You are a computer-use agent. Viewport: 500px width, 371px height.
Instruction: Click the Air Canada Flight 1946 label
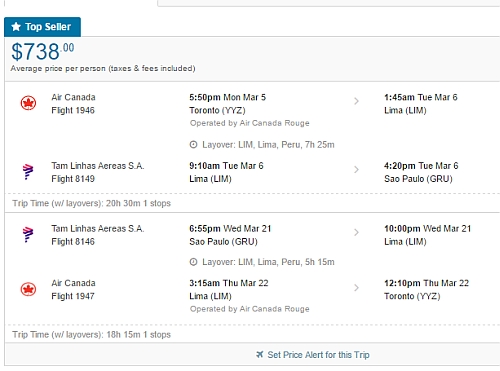(73, 104)
